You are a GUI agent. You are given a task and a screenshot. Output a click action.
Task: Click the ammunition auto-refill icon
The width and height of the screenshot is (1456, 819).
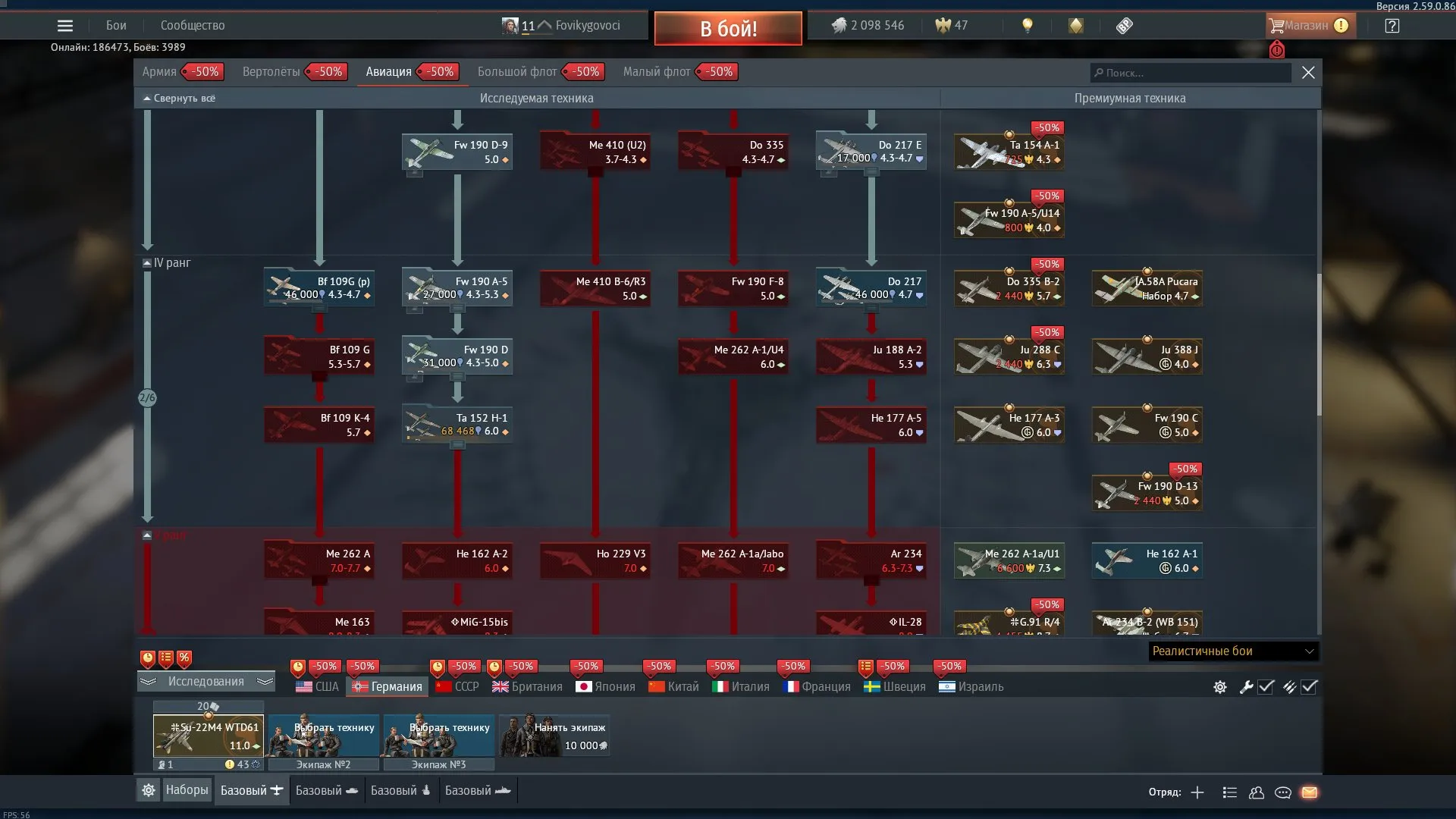1289,687
